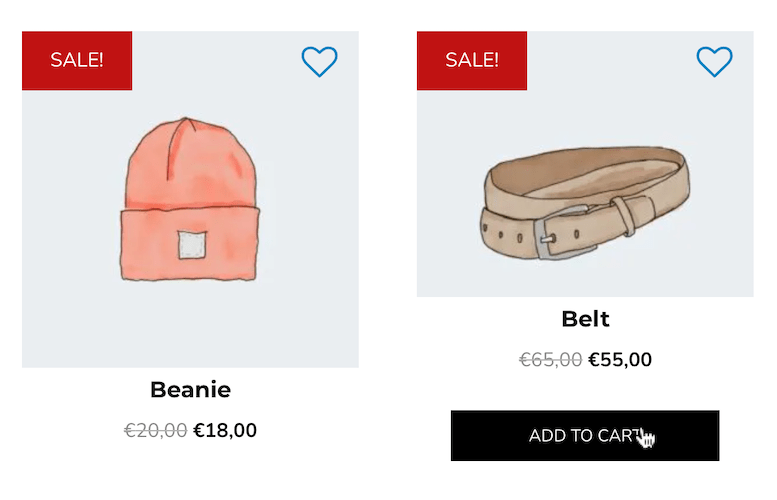Image resolution: width=777 pixels, height=500 pixels.
Task: Click the crossed-out €65,00 Belt price
Action: point(551,360)
